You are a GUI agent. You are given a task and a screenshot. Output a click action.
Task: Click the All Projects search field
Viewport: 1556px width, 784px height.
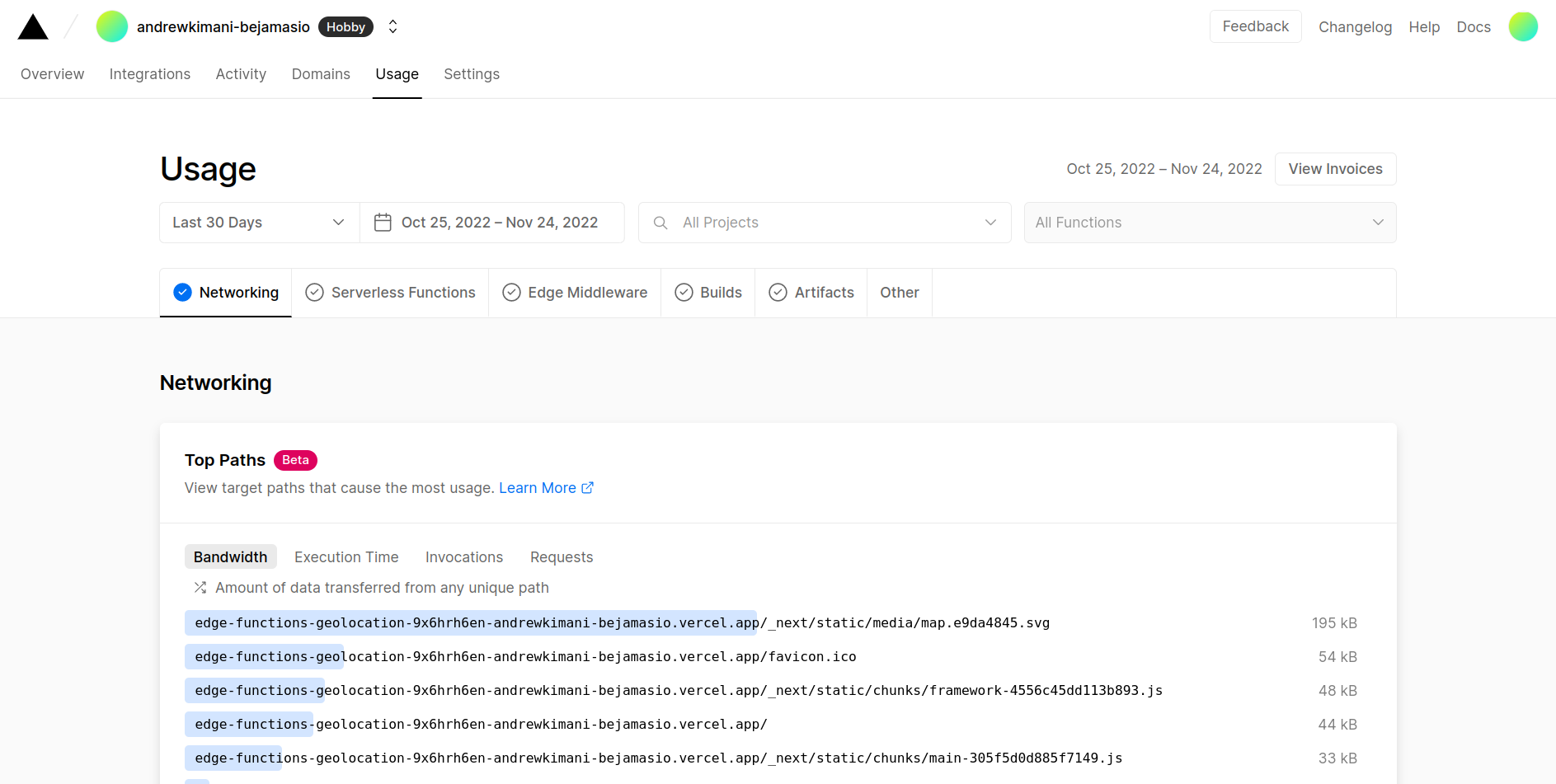pos(825,223)
